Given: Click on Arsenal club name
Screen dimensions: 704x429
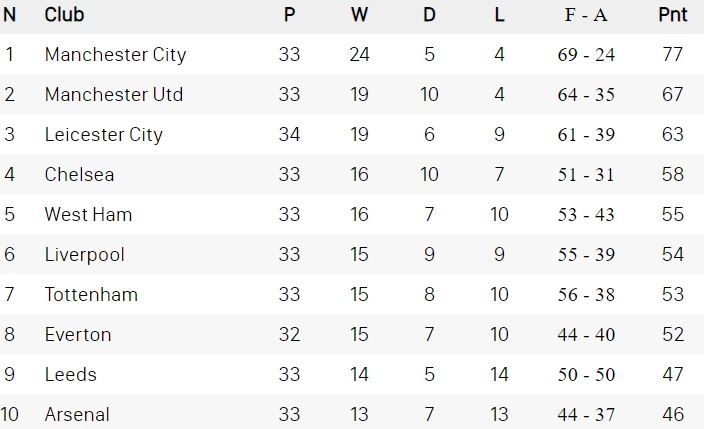Looking at the screenshot, I should pos(77,414).
